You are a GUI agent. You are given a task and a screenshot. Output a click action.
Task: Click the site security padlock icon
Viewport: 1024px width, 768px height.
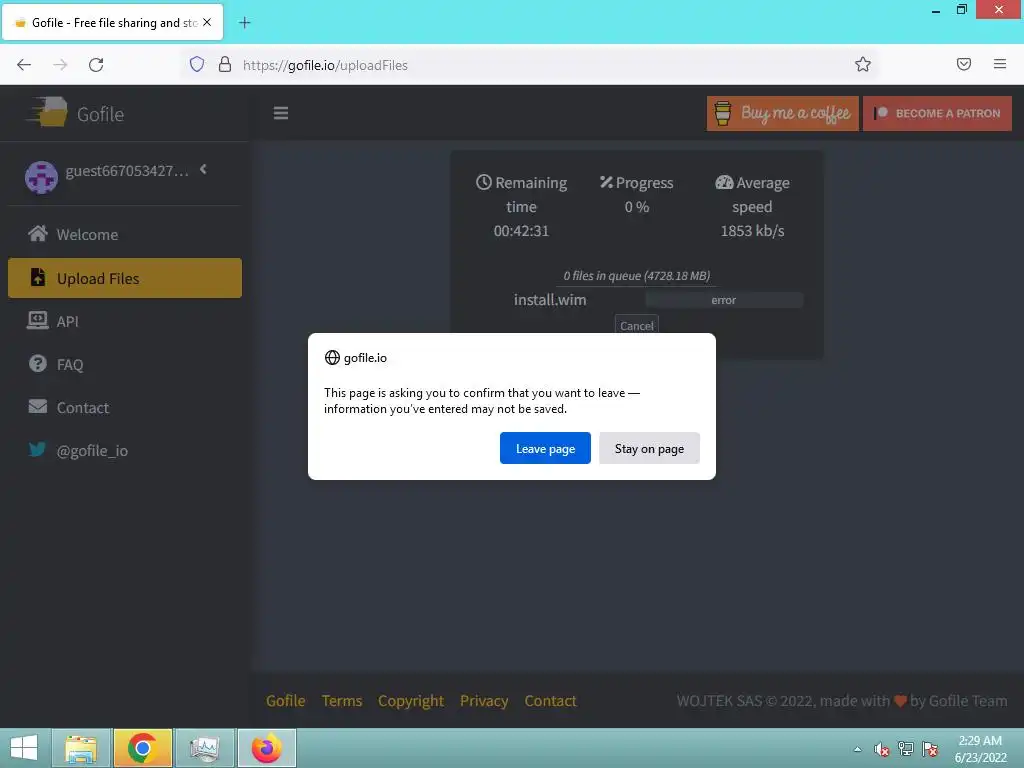[x=225, y=64]
